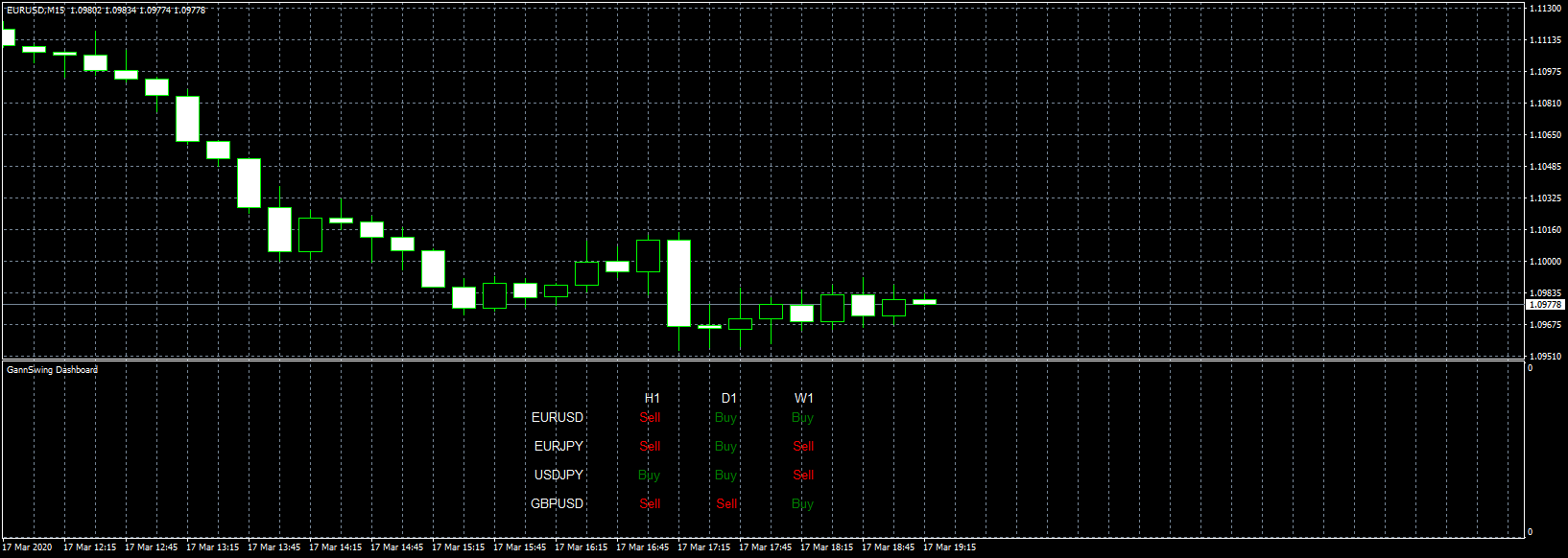Click the 1.10160 price axis label
1568x558 pixels.
[x=1544, y=230]
